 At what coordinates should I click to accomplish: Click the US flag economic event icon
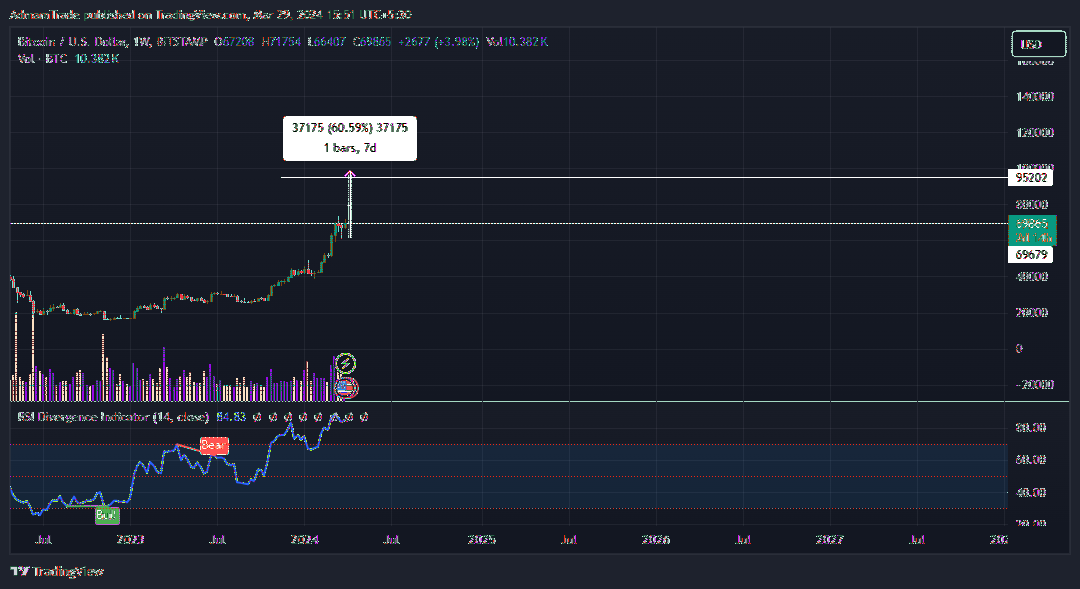(x=347, y=389)
